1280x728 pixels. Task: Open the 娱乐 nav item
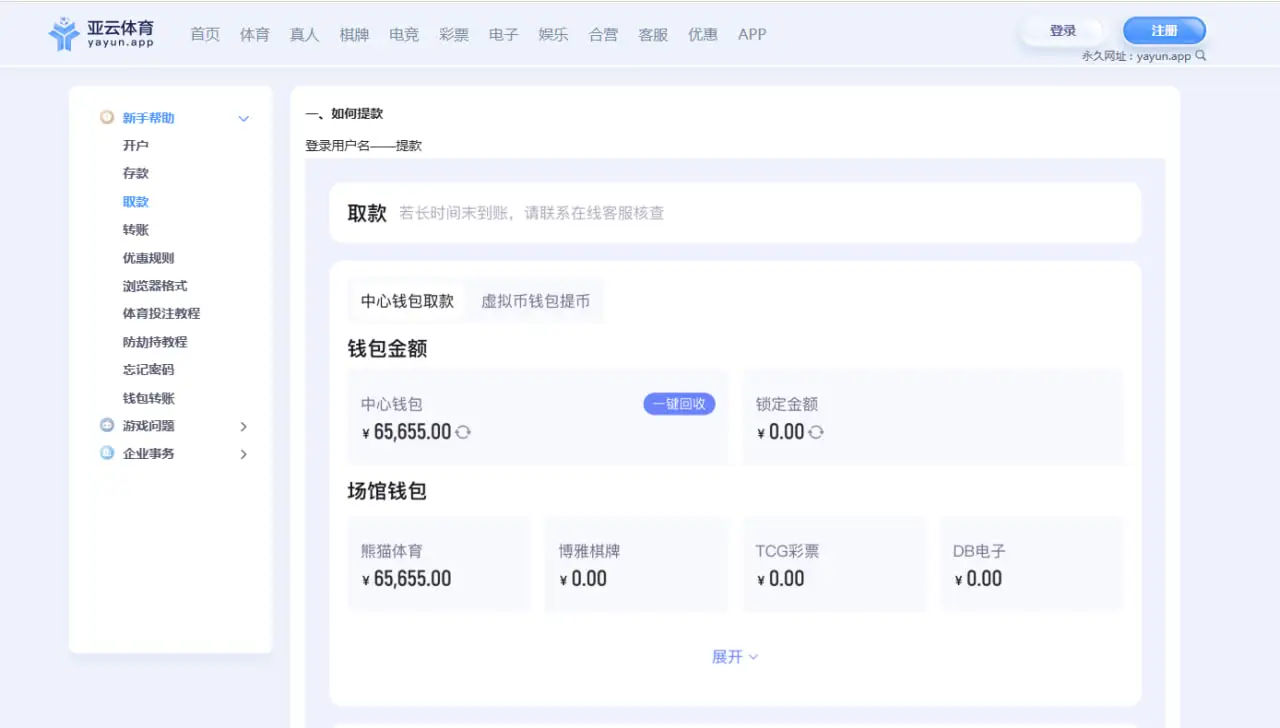553,34
